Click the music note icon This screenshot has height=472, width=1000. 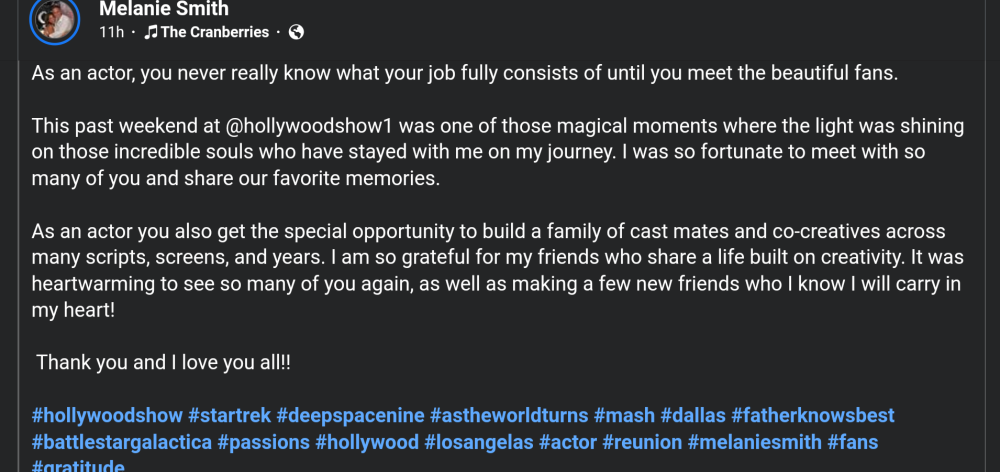pyautogui.click(x=150, y=32)
